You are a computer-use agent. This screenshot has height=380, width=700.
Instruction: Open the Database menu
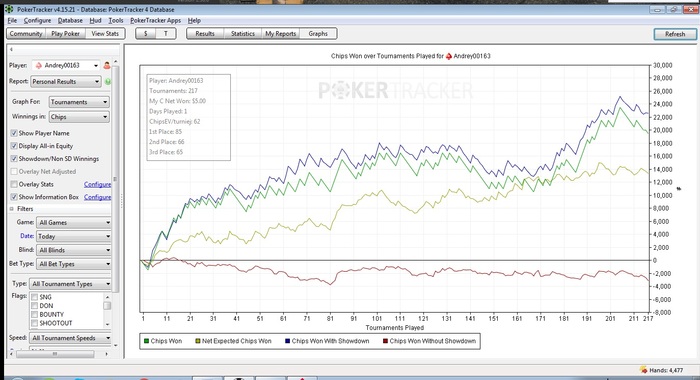[70, 21]
